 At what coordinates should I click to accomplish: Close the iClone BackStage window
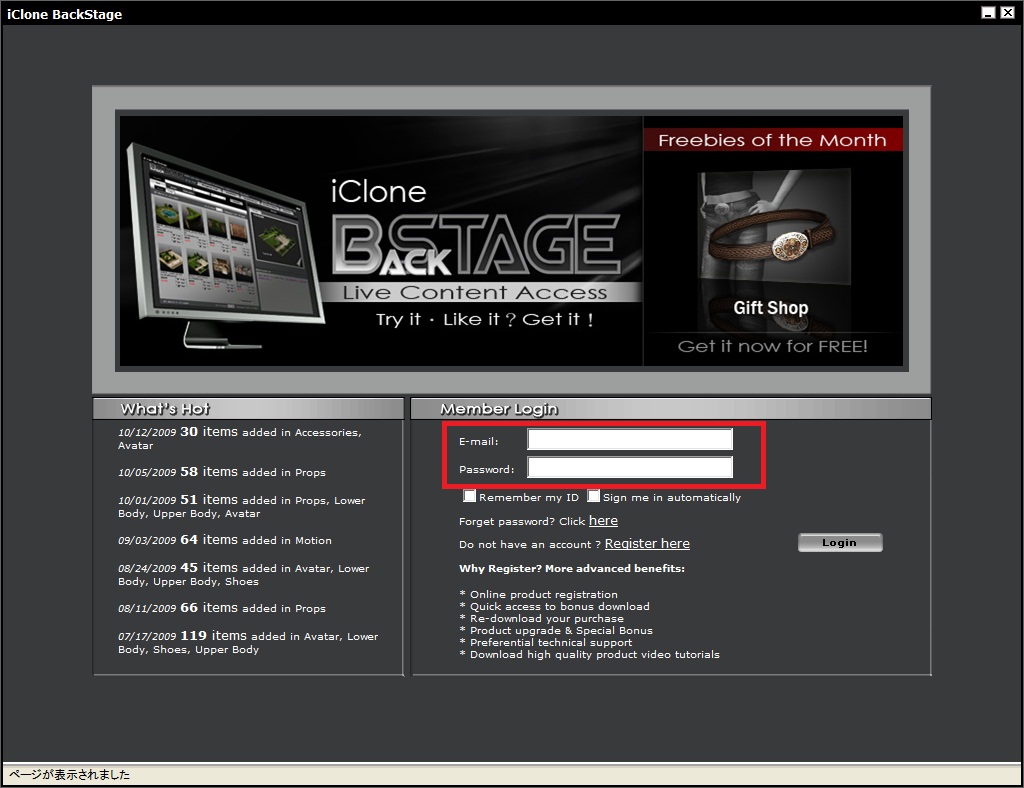click(x=1007, y=12)
